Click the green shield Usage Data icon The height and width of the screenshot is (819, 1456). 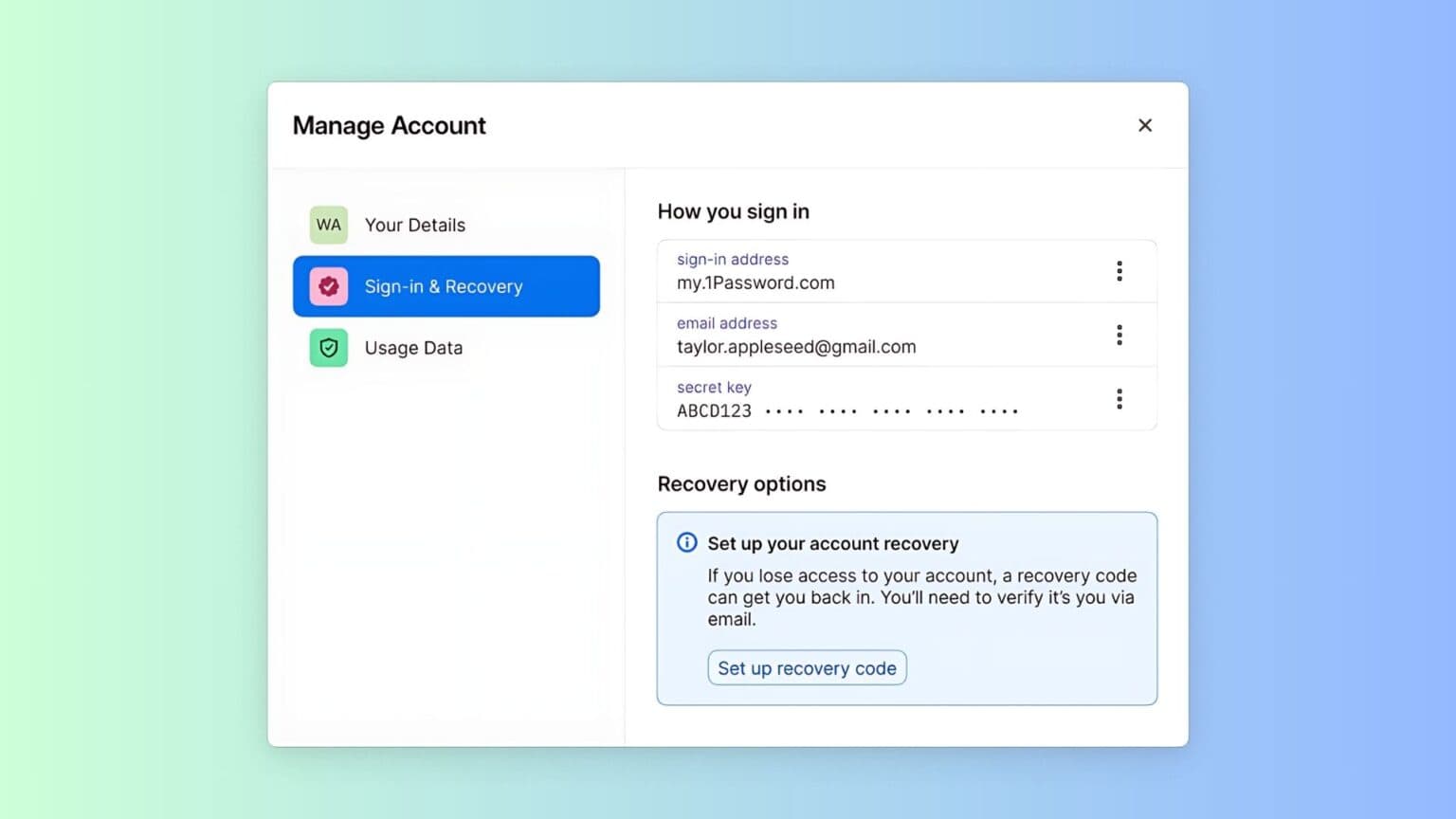329,348
